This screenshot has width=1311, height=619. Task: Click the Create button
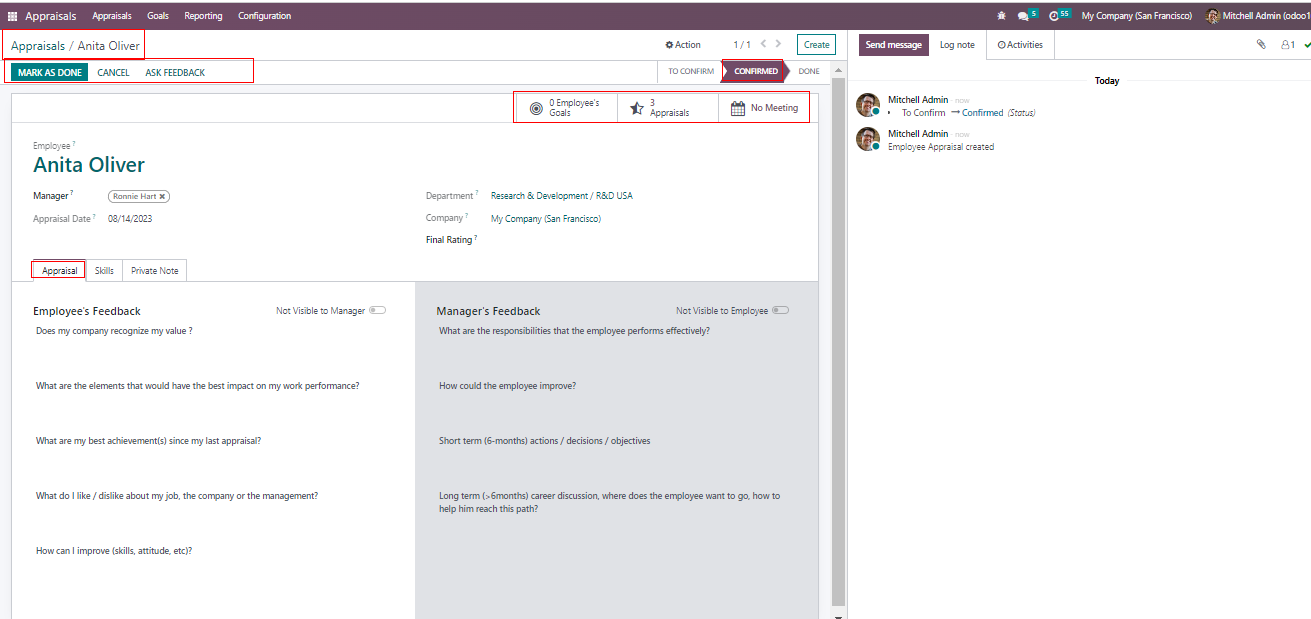[817, 45]
